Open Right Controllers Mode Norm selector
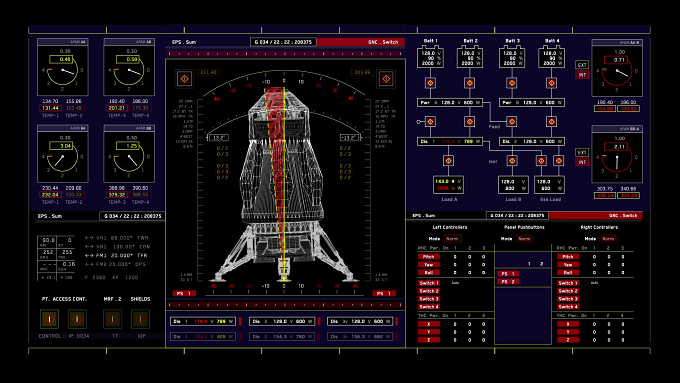This screenshot has height=383, width=680. point(608,239)
